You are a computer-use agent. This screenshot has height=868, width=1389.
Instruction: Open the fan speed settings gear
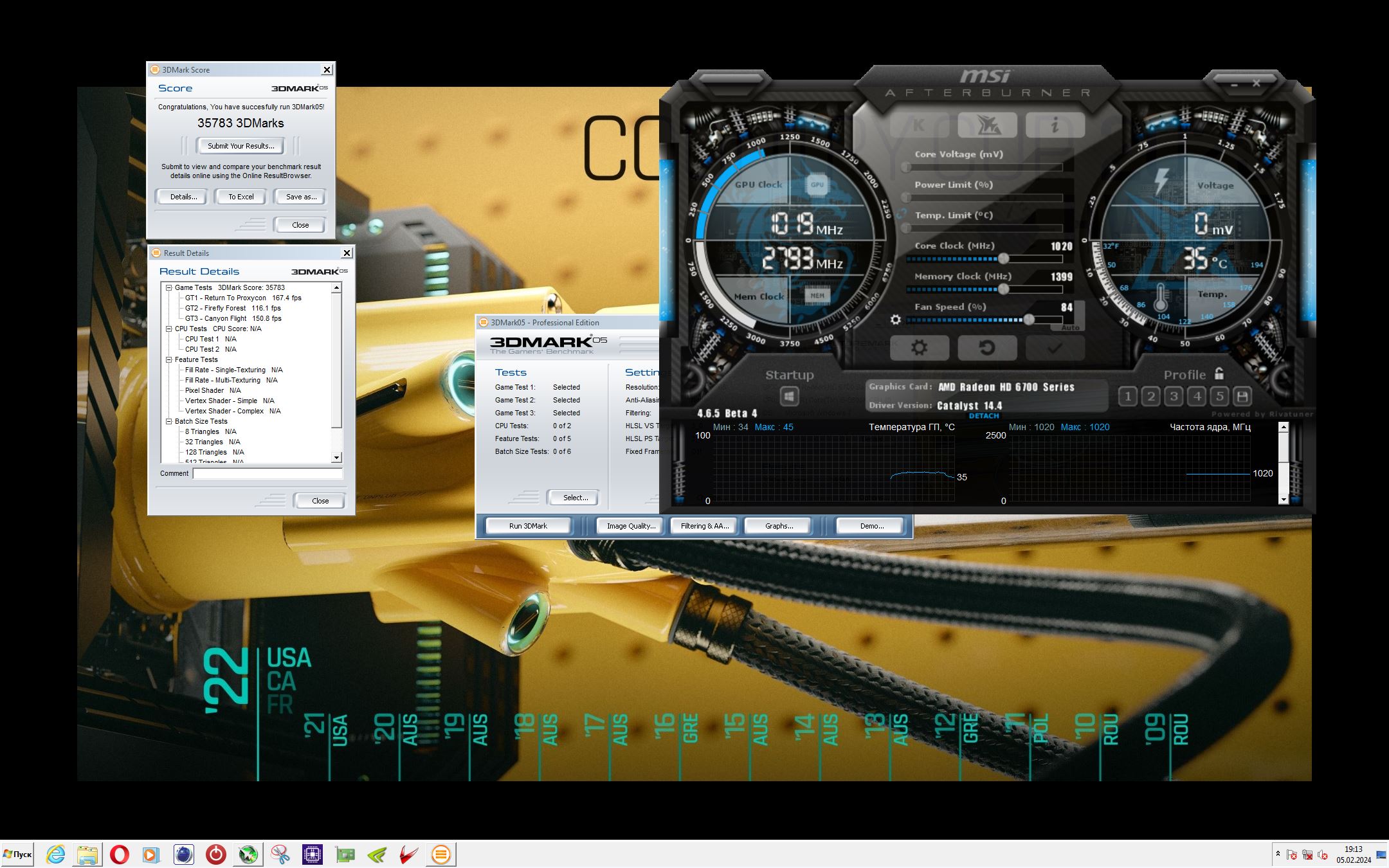tap(895, 320)
